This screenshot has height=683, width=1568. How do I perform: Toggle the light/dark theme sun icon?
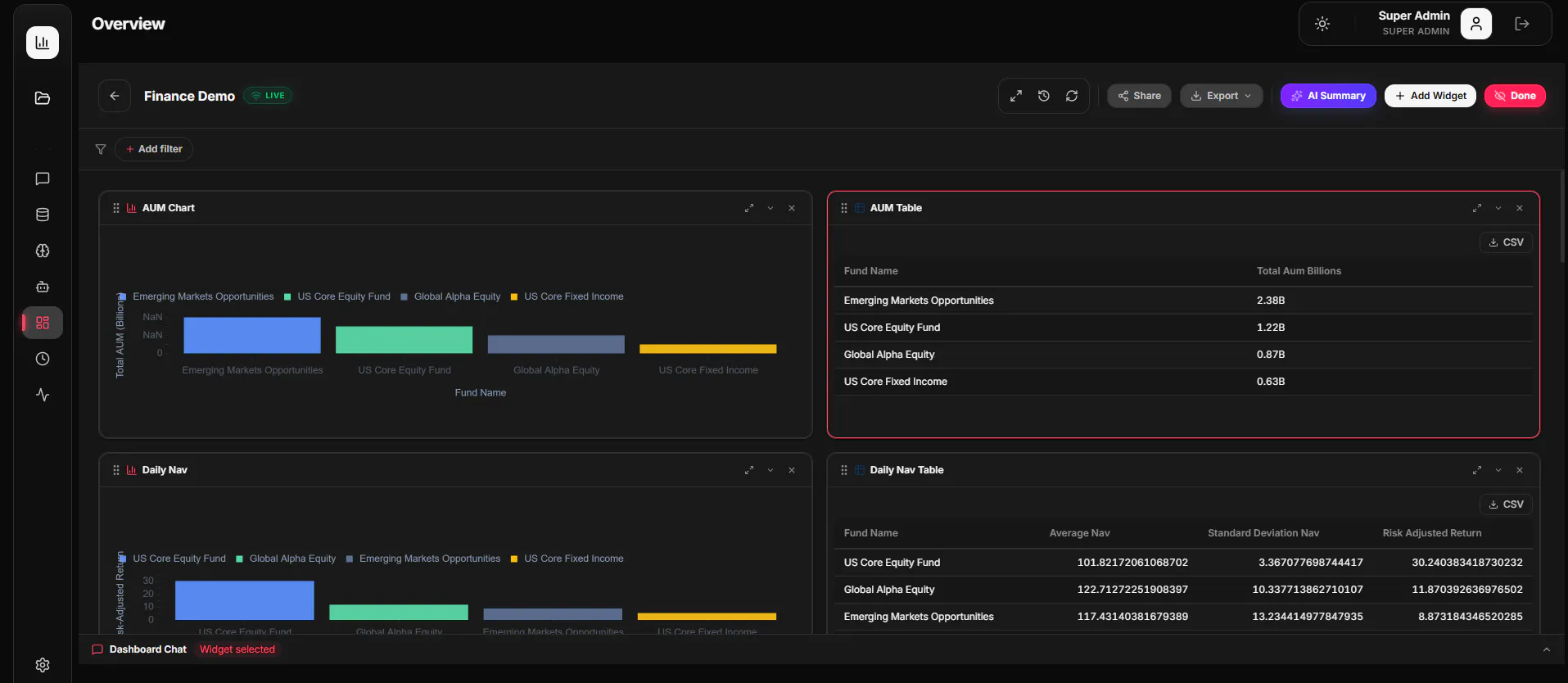[1322, 24]
